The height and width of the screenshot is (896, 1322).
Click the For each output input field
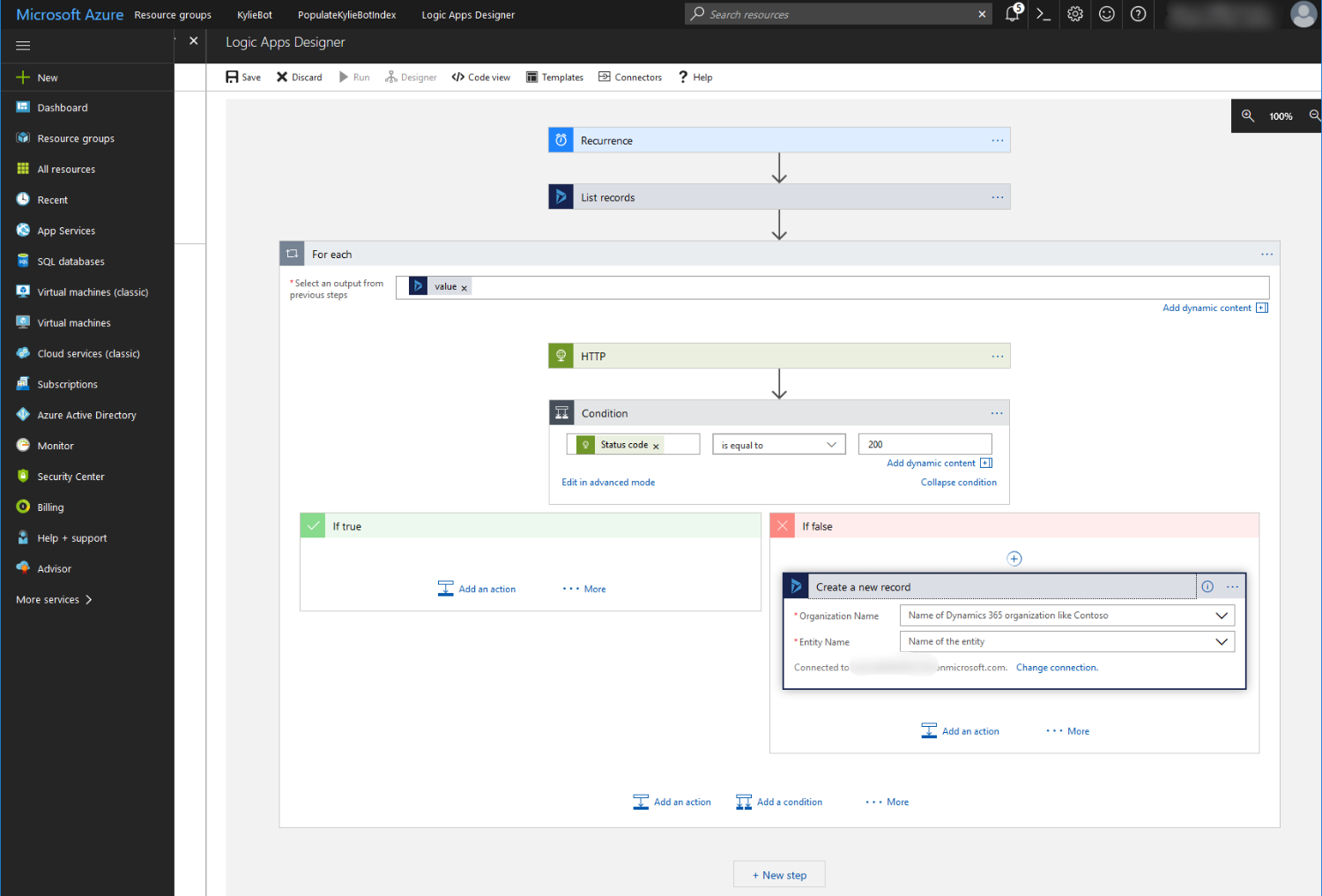832,287
